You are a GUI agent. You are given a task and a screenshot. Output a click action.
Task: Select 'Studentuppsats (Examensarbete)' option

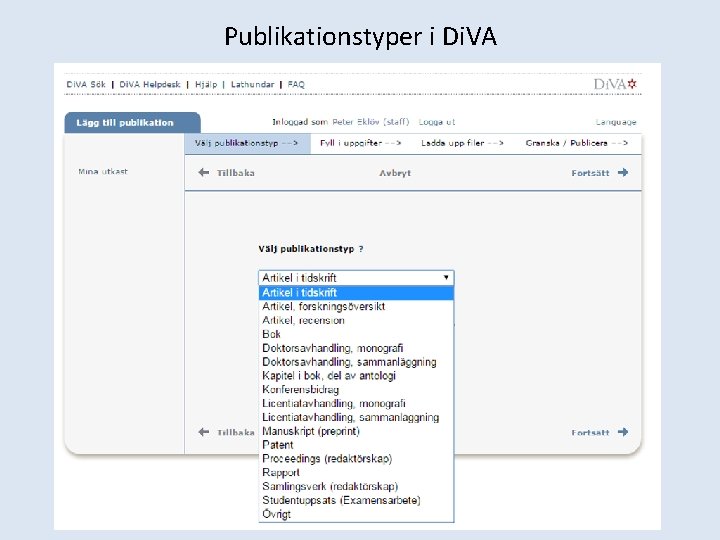point(356,500)
